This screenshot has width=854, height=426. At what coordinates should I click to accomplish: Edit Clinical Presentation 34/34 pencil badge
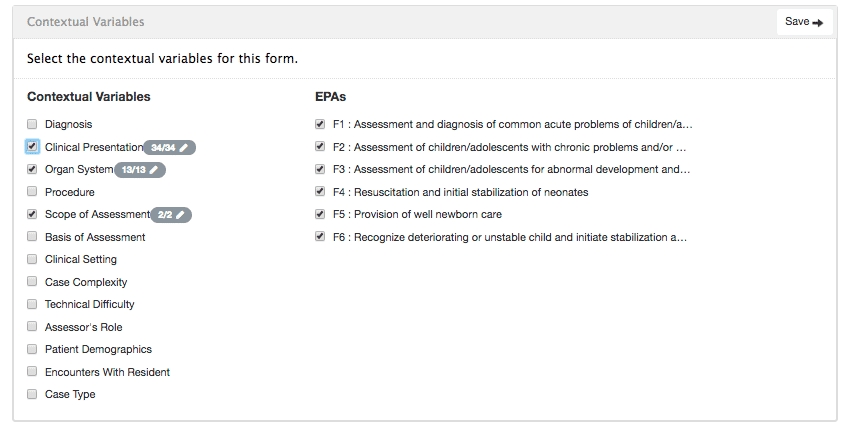pyautogui.click(x=170, y=147)
